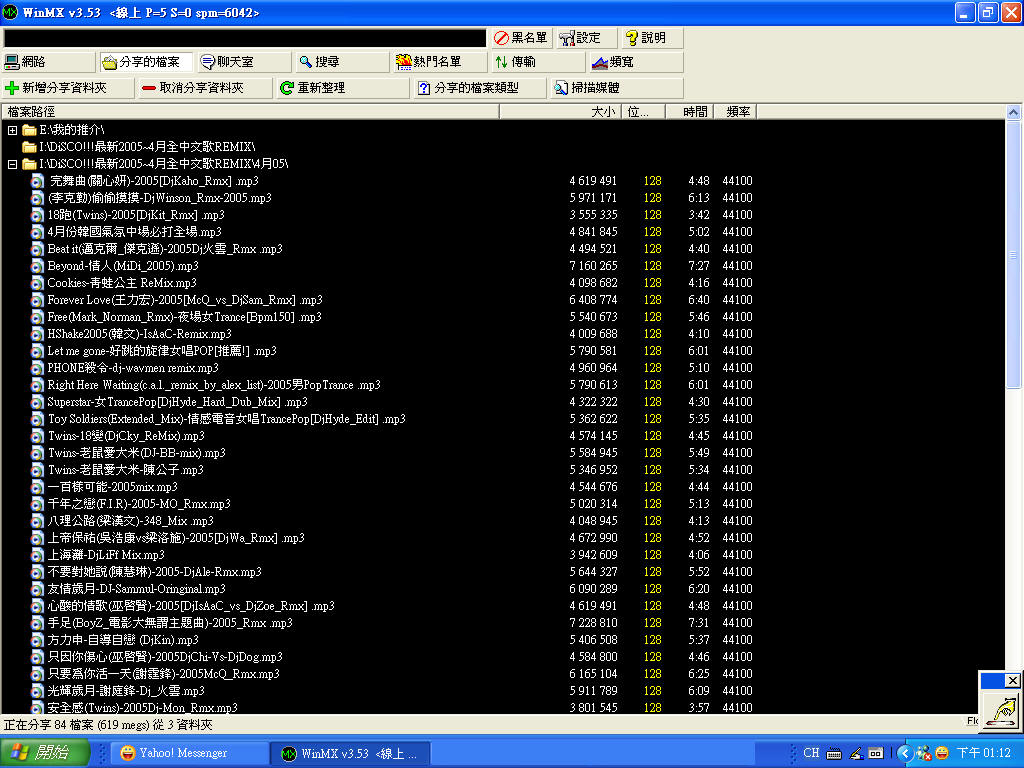The width and height of the screenshot is (1024, 768).
Task: Switch to the 網路 network tab
Action: tap(49, 62)
